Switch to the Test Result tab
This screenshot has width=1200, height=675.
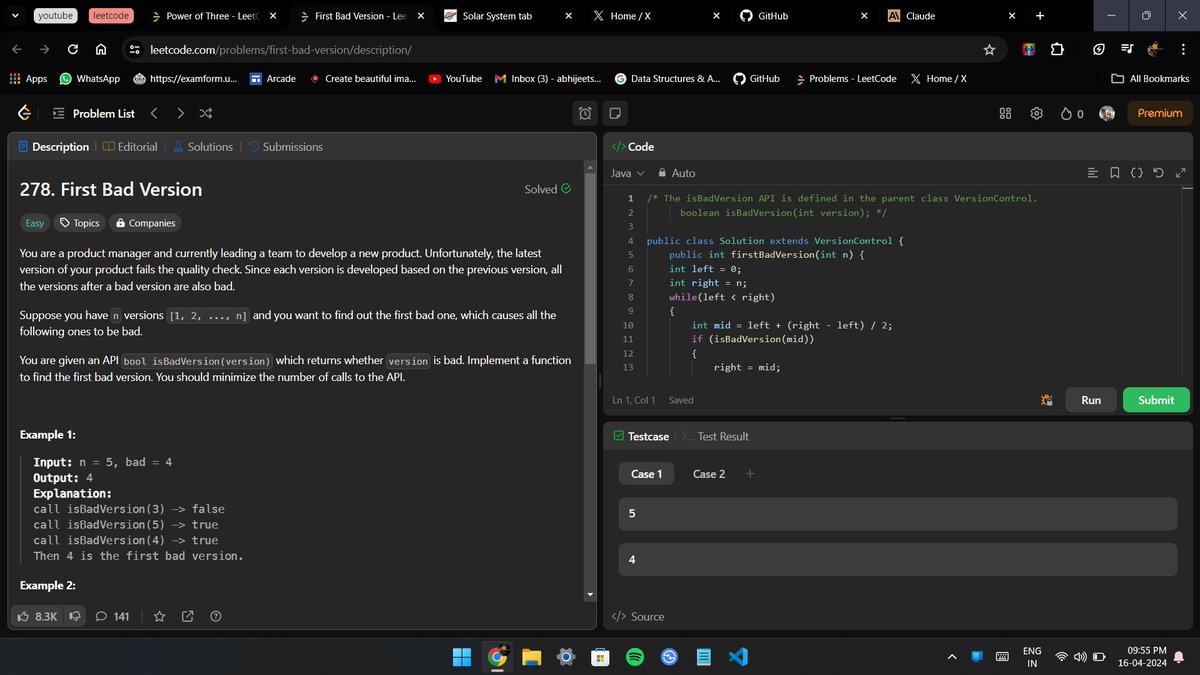[715, 437]
